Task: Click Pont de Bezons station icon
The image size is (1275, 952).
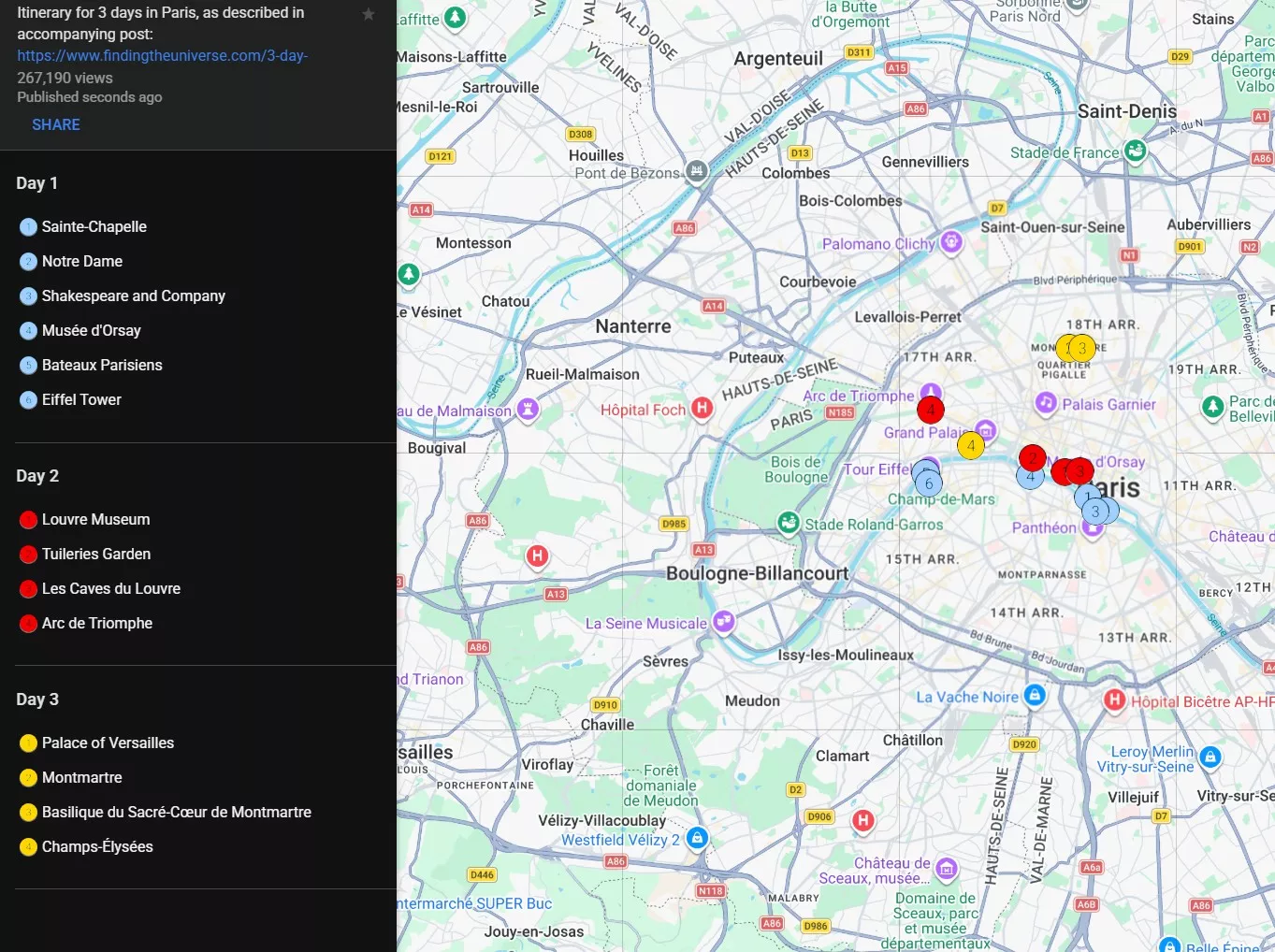Action: click(x=697, y=171)
